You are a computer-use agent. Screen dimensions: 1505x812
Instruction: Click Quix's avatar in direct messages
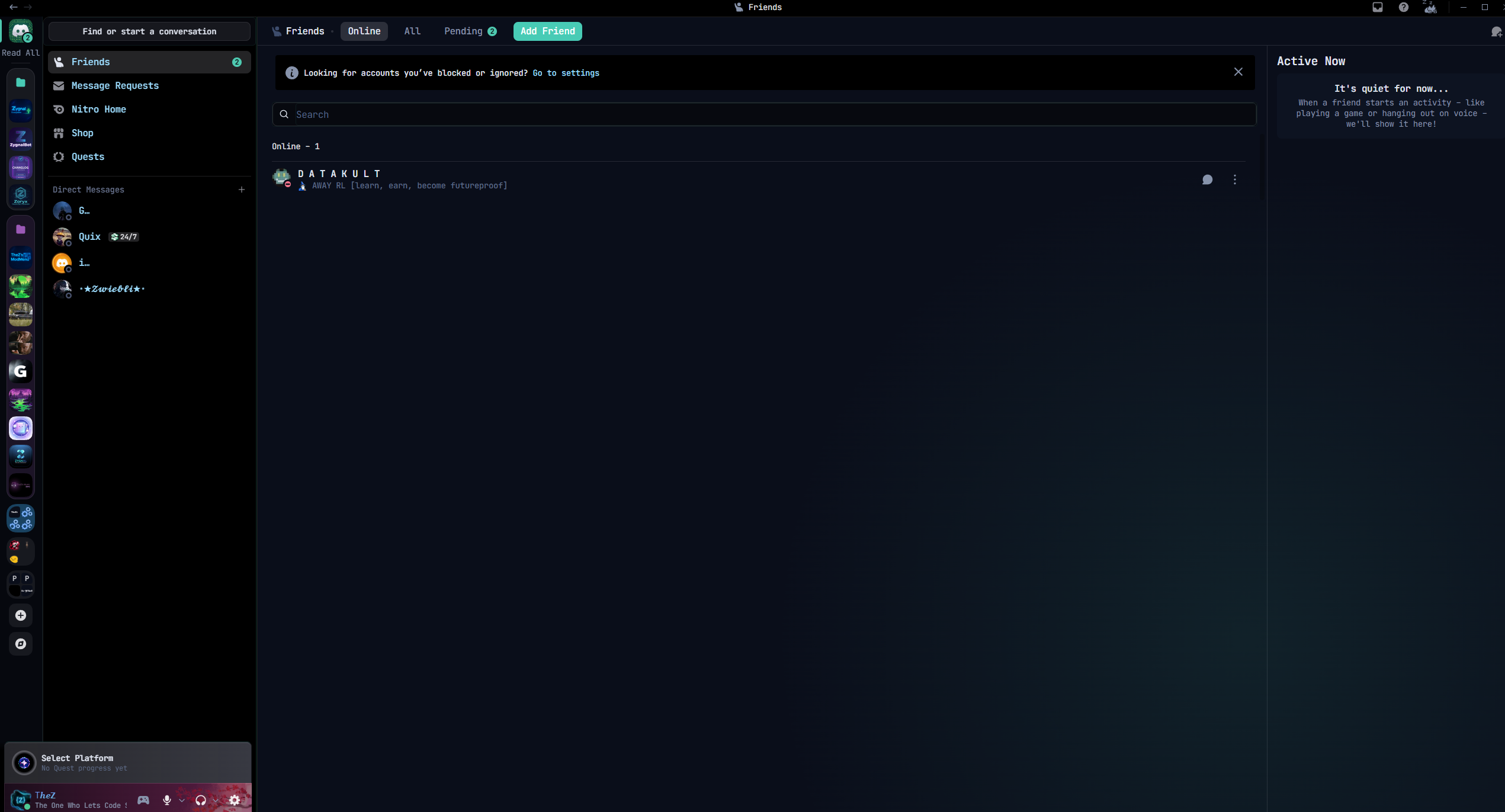(x=62, y=237)
